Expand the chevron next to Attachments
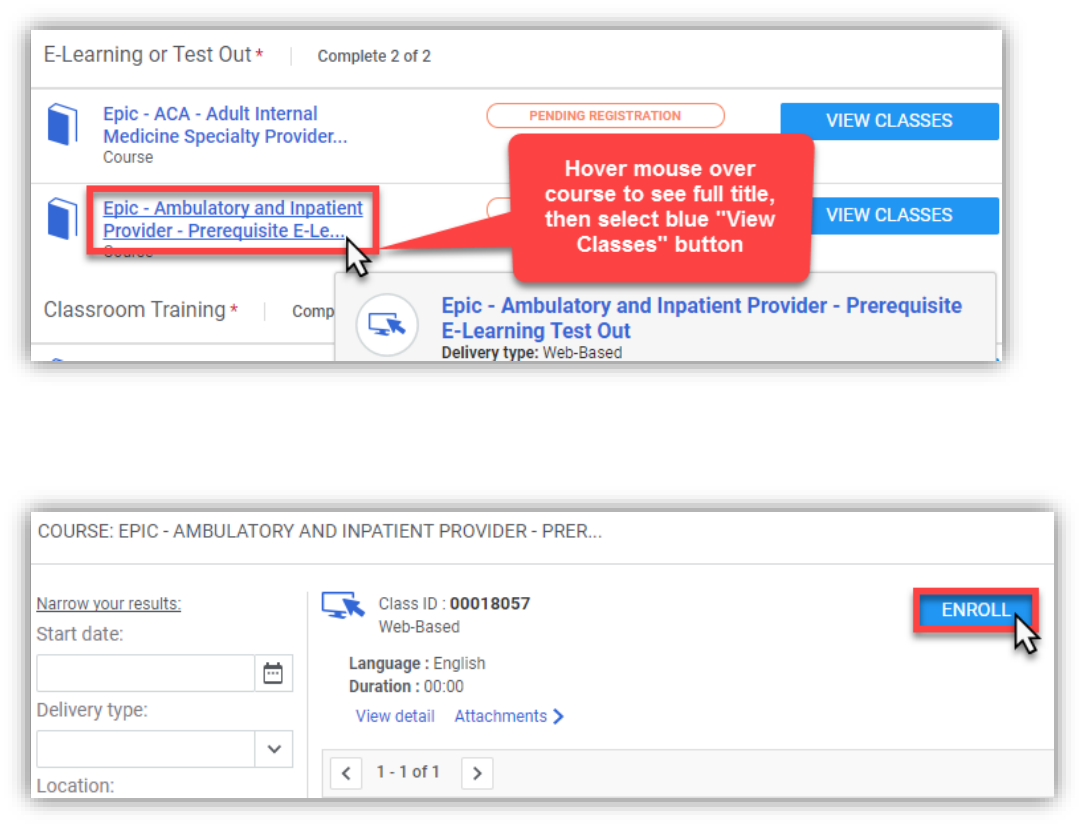 point(559,716)
